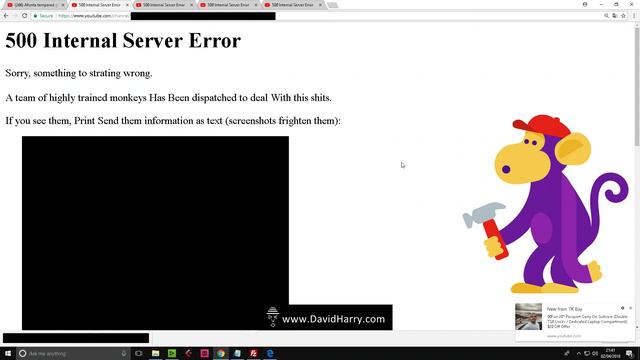The image size is (640, 360).
Task: Click the Cortana microphone icon
Action: 124,353
